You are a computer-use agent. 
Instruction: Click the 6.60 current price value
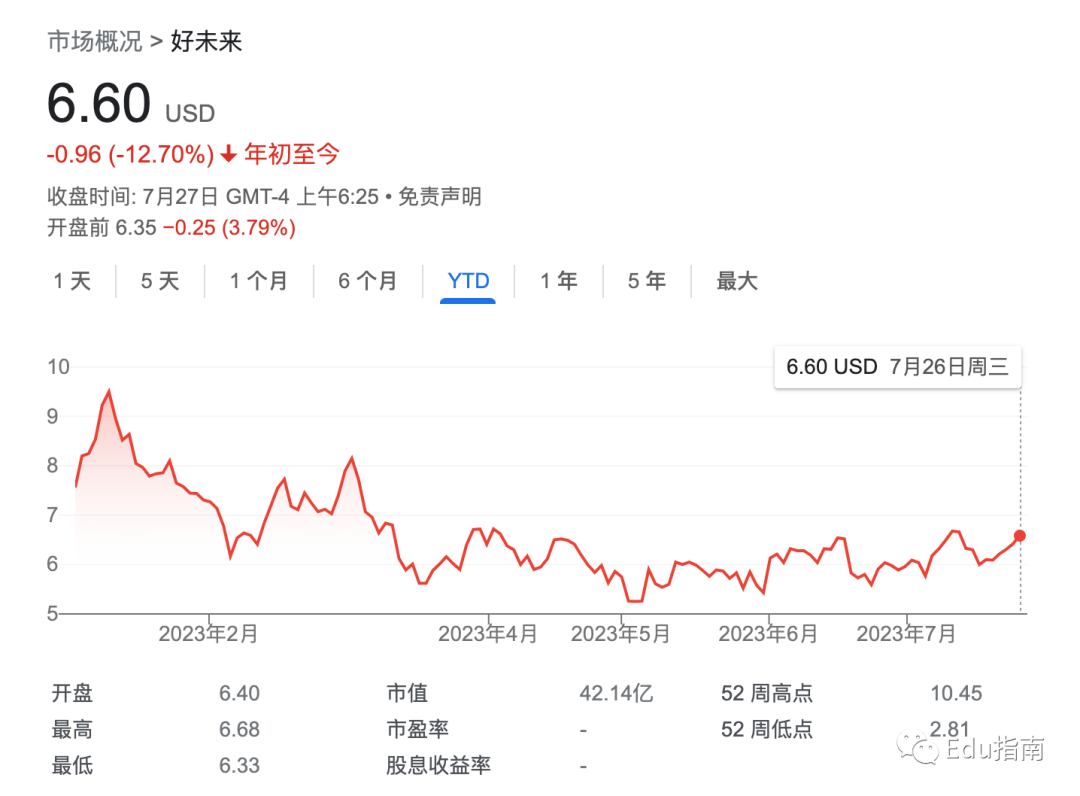[x=98, y=103]
